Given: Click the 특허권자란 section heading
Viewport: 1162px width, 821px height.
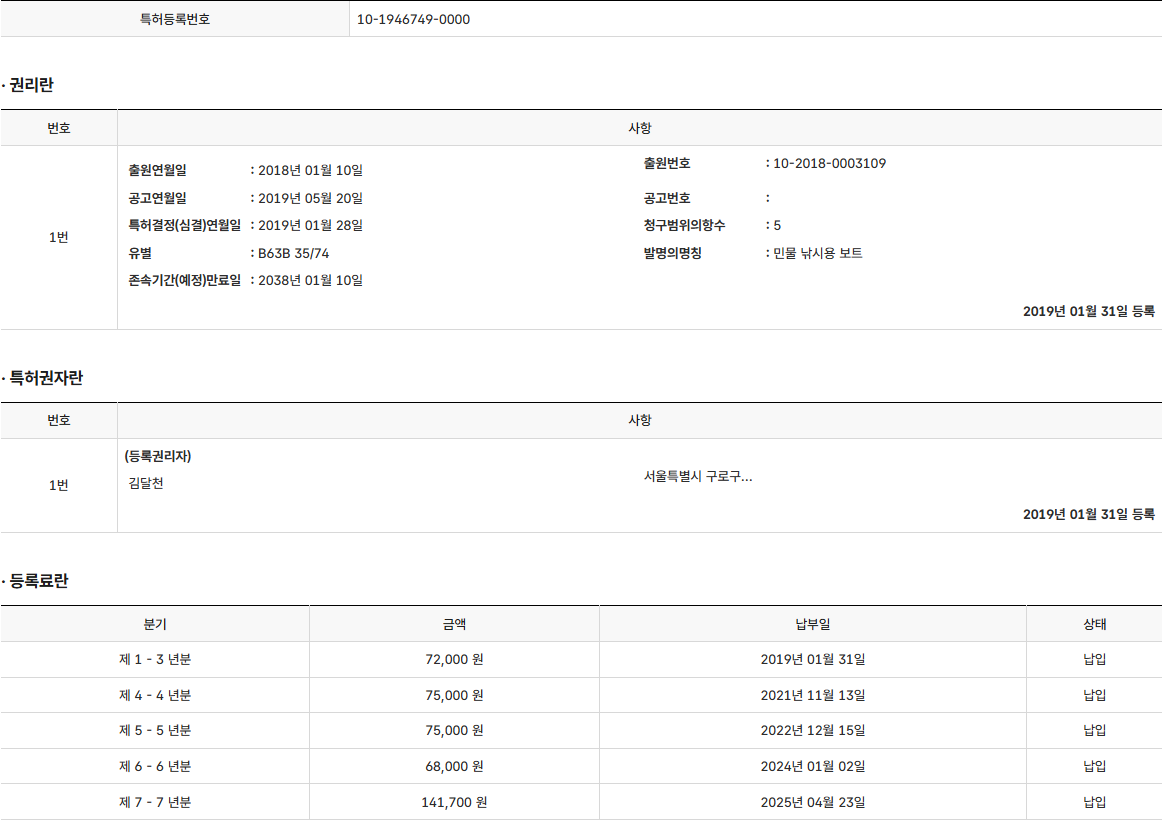Looking at the screenshot, I should [46, 379].
